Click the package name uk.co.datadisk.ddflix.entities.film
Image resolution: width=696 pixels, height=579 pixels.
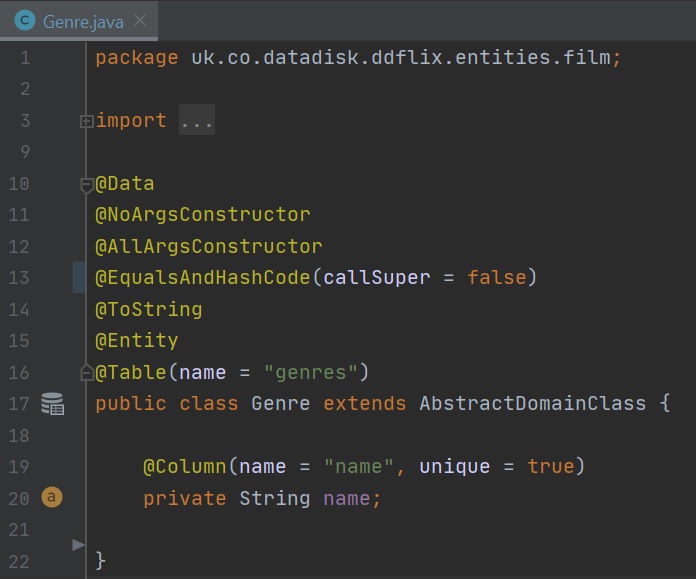click(x=400, y=58)
